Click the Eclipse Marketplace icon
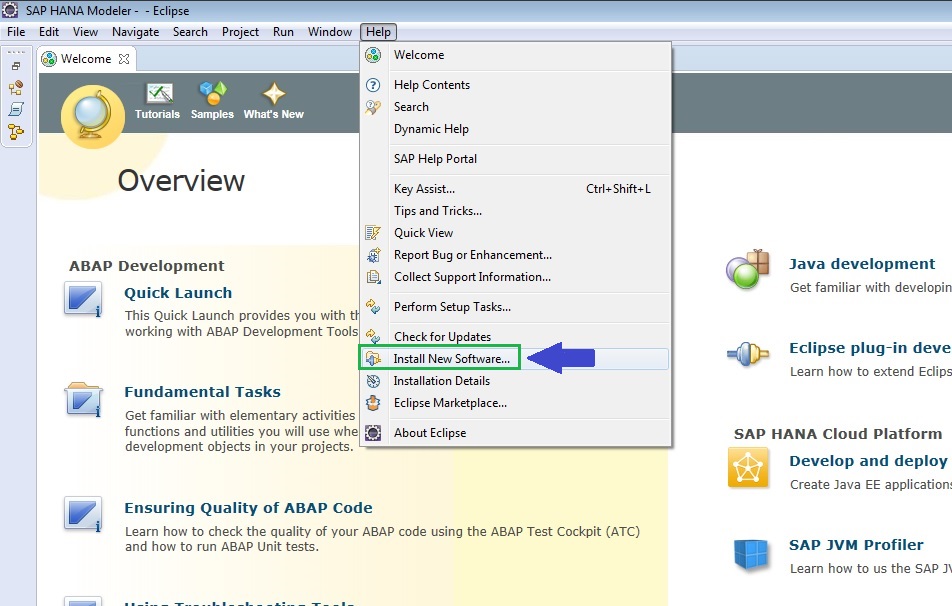 click(373, 403)
